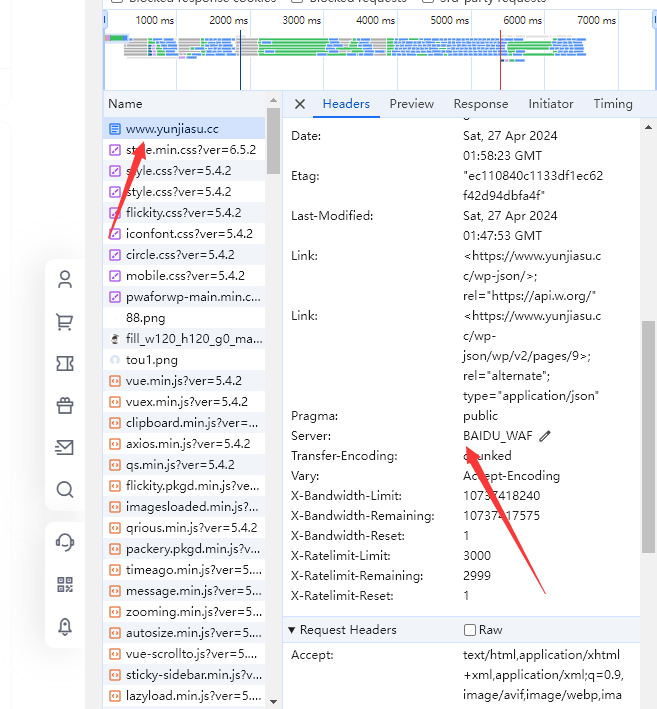Click the BAIDU_WAF server value

point(498,436)
